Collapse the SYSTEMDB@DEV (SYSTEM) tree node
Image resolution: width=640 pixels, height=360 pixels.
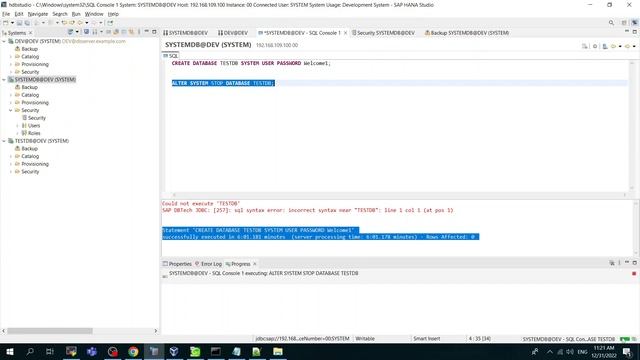4,80
